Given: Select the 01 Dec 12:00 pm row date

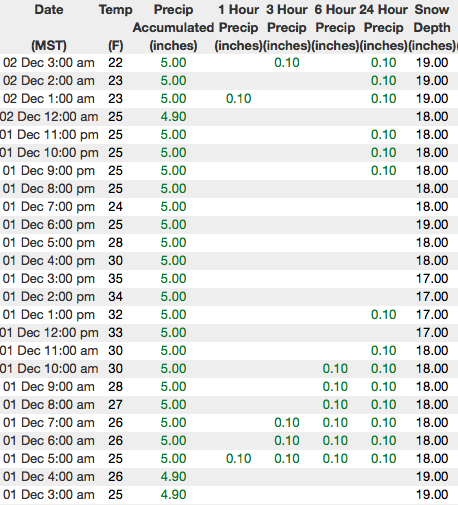Looking at the screenshot, I should [x=49, y=333].
